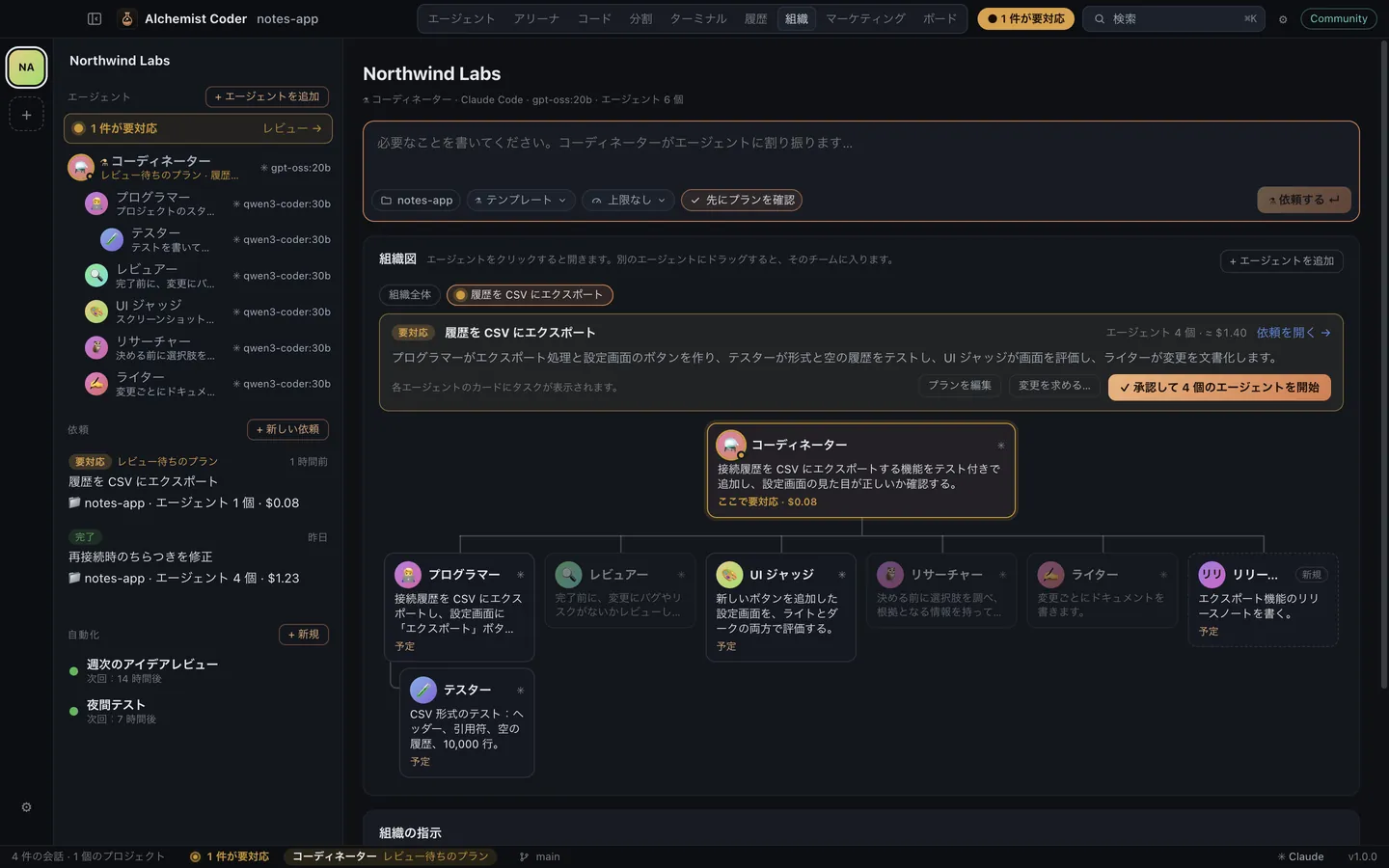Focus the request text input area
The width and height of the screenshot is (1389, 868).
click(860, 154)
